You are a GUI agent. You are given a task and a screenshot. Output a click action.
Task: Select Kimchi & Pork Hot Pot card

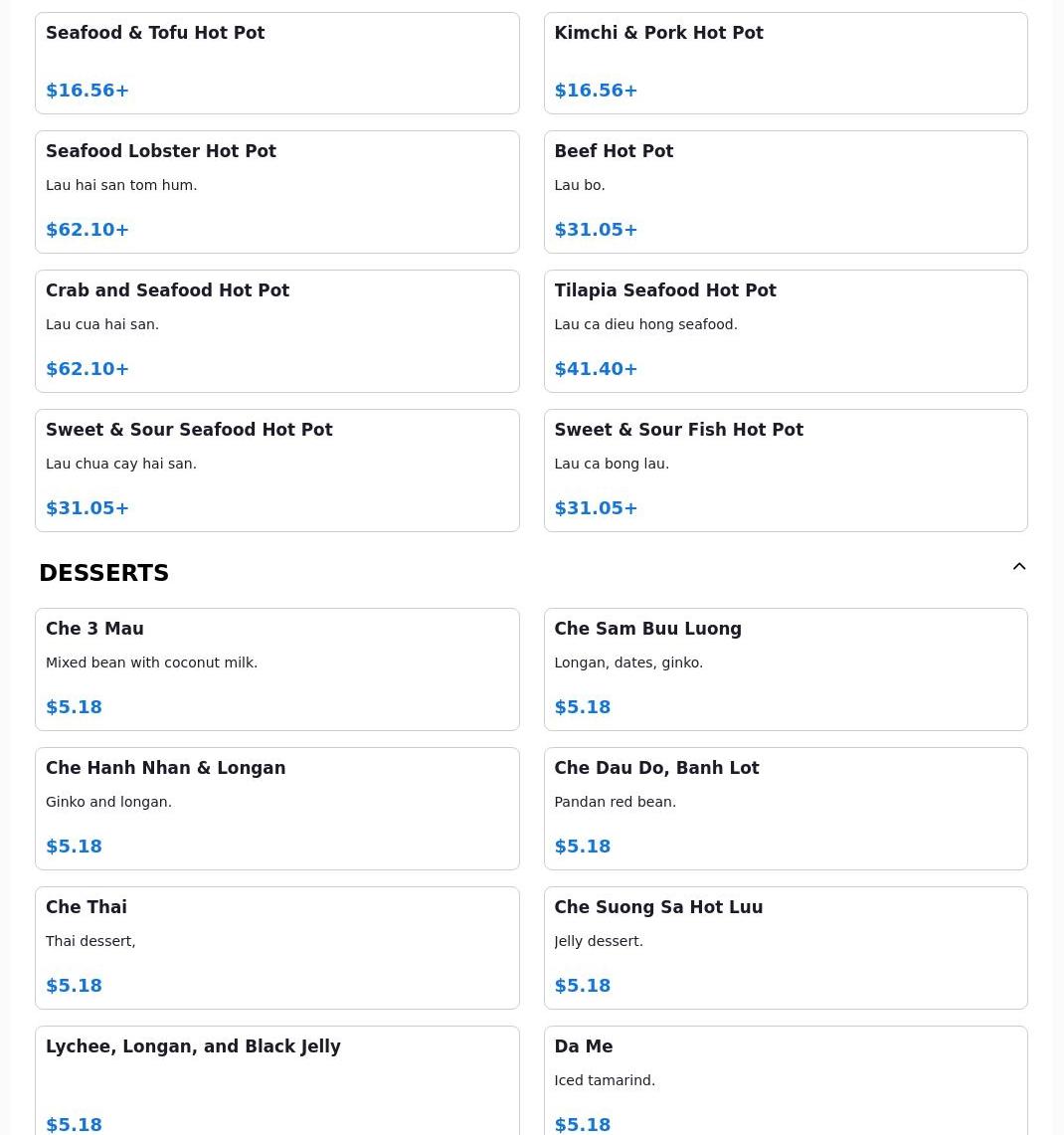coord(786,63)
